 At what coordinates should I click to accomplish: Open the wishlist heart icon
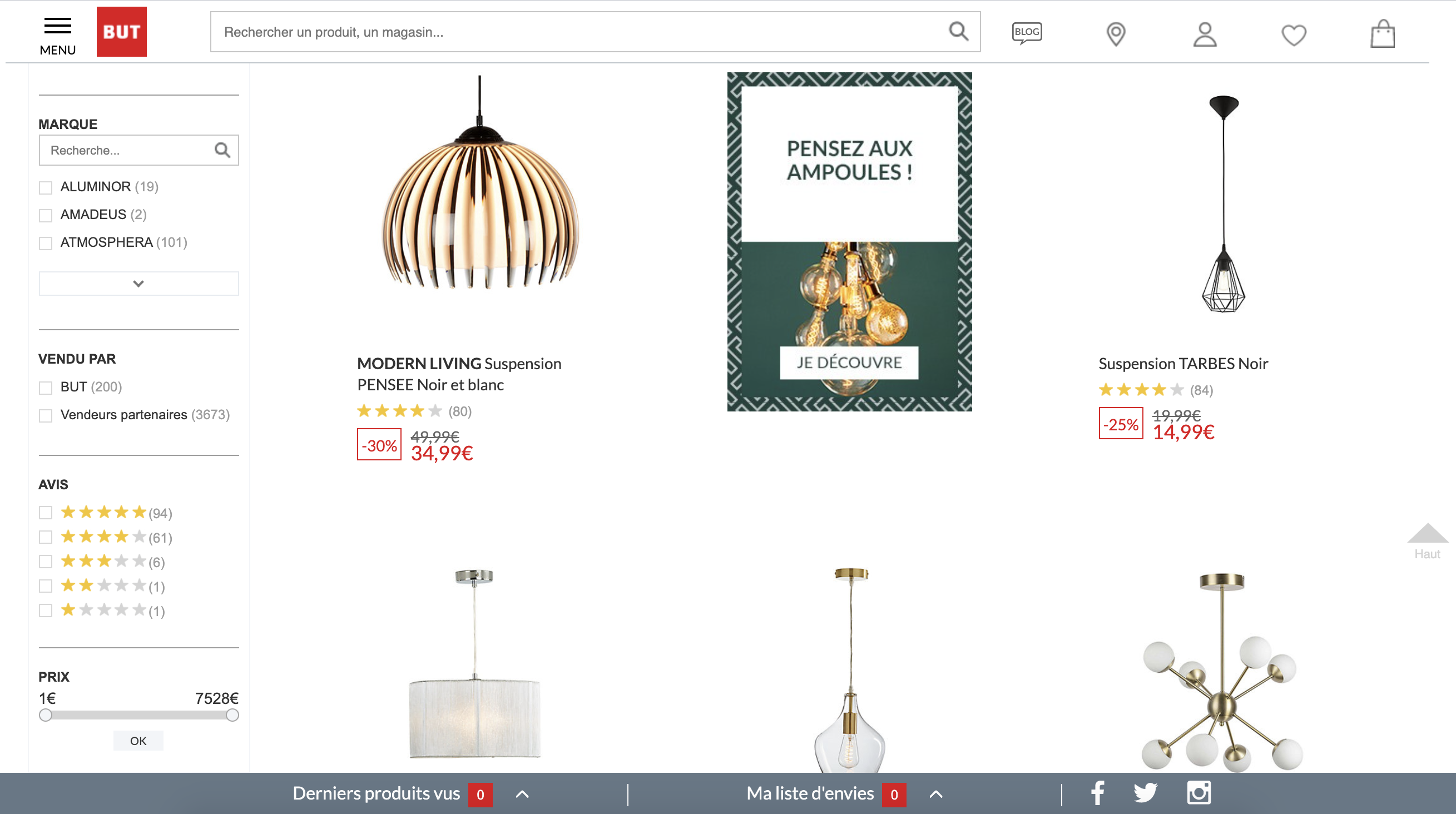pos(1294,35)
